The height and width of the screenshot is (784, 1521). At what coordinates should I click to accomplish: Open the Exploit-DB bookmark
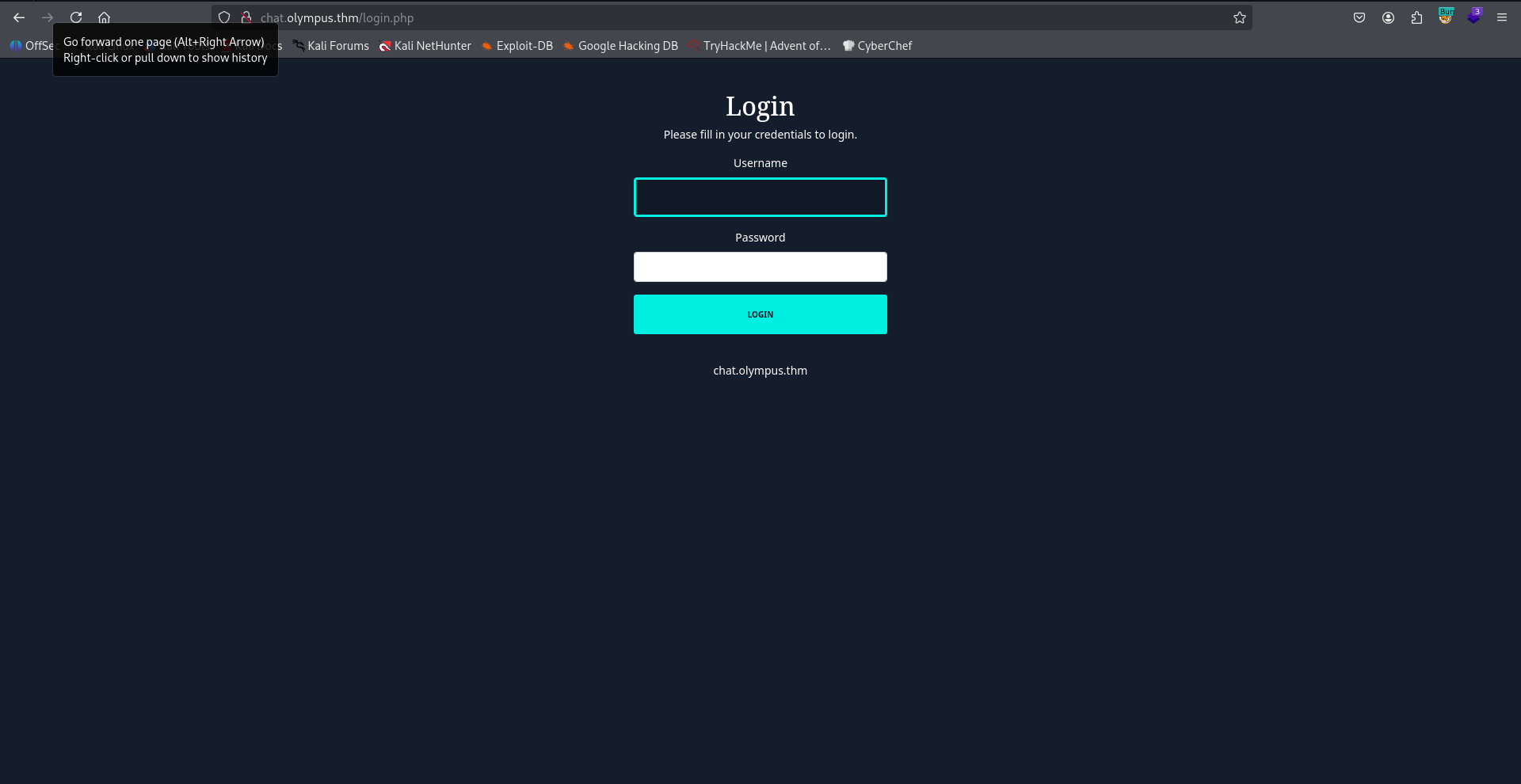[517, 46]
